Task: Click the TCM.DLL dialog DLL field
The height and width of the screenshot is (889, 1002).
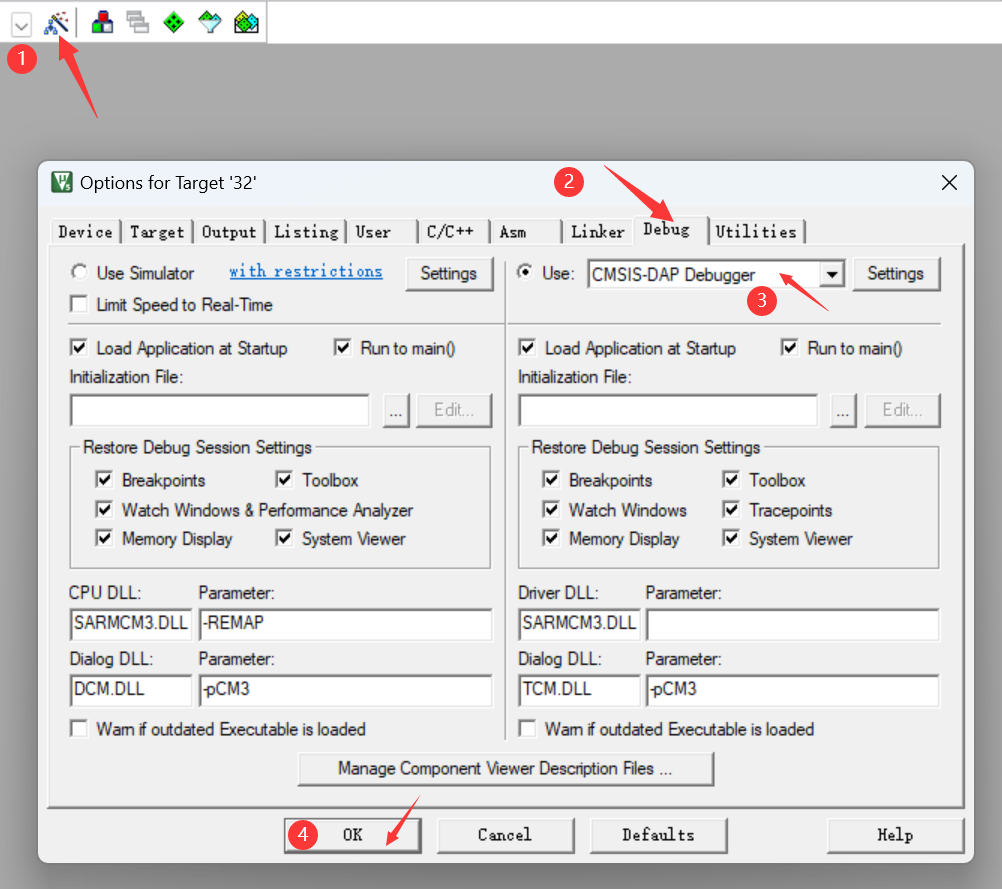Action: click(580, 690)
